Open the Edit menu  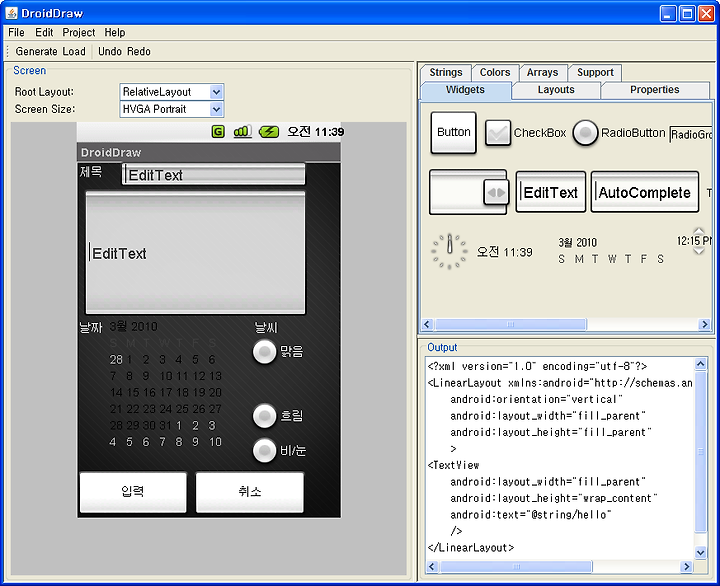44,33
